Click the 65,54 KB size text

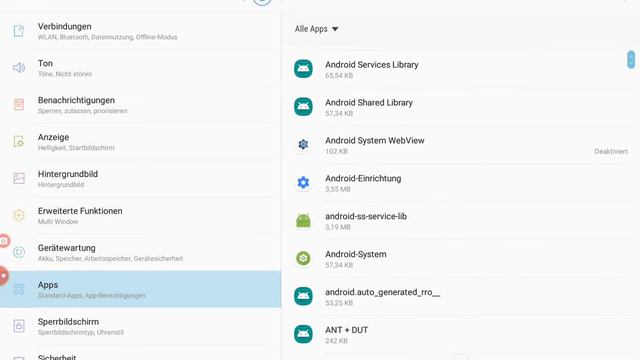coord(339,76)
